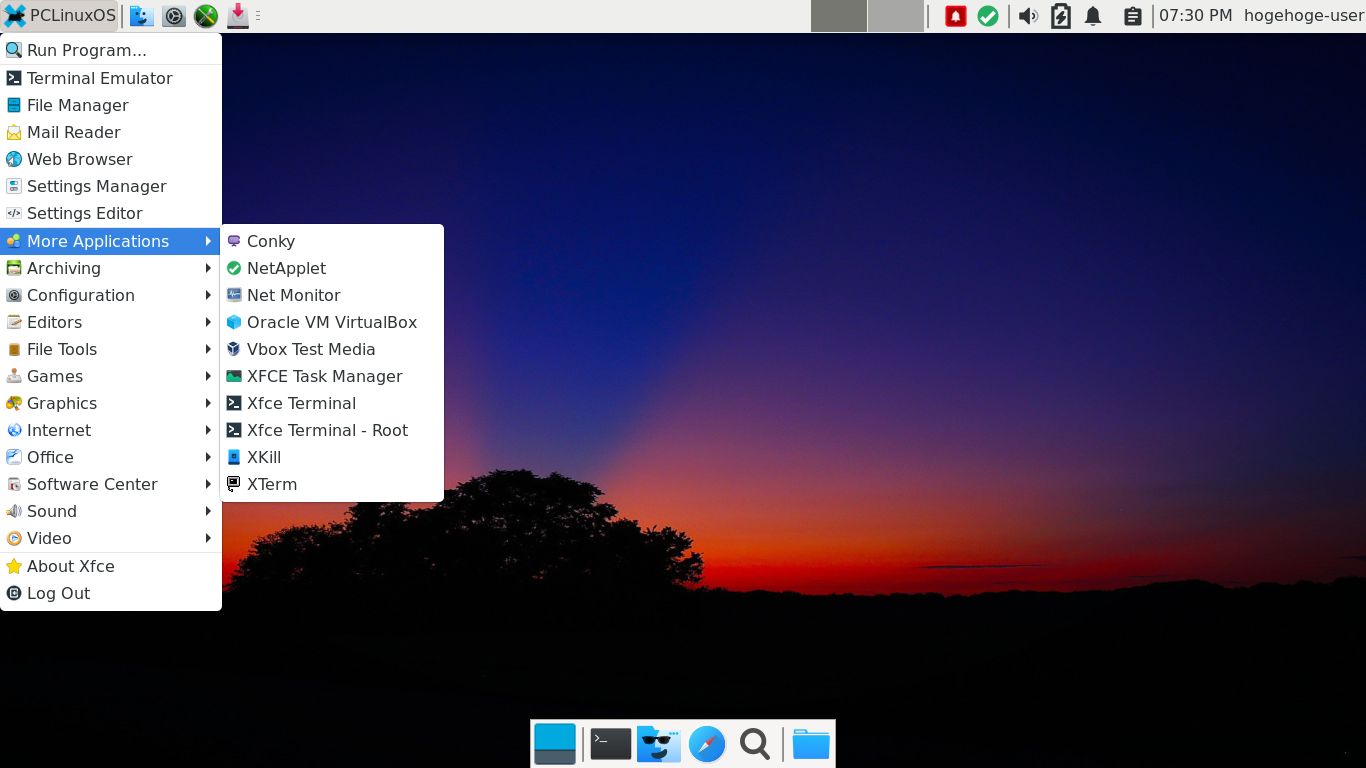The width and height of the screenshot is (1366, 768).
Task: Open Web Browser menu entry
Action: (111, 159)
